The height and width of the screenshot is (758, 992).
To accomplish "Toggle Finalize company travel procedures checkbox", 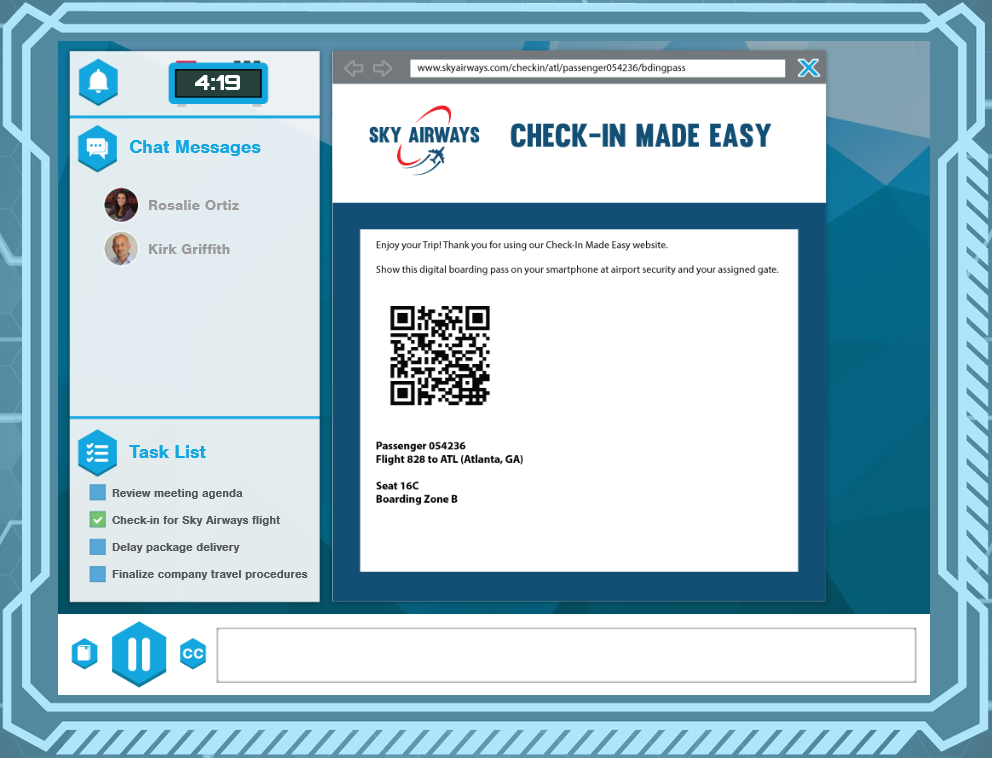I will (x=97, y=574).
